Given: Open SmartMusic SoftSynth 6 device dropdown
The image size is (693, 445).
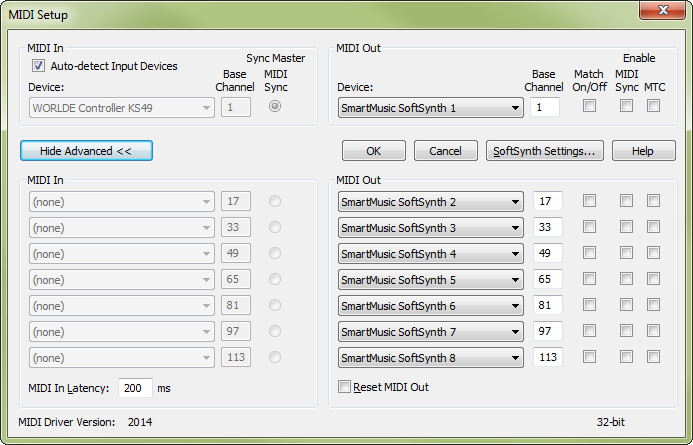Looking at the screenshot, I should click(x=430, y=306).
